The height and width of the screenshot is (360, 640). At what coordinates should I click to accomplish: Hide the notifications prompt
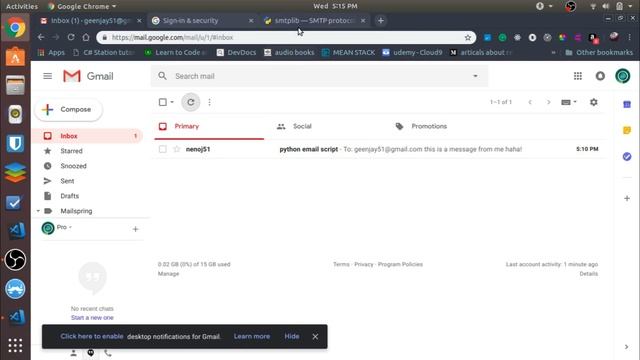292,336
